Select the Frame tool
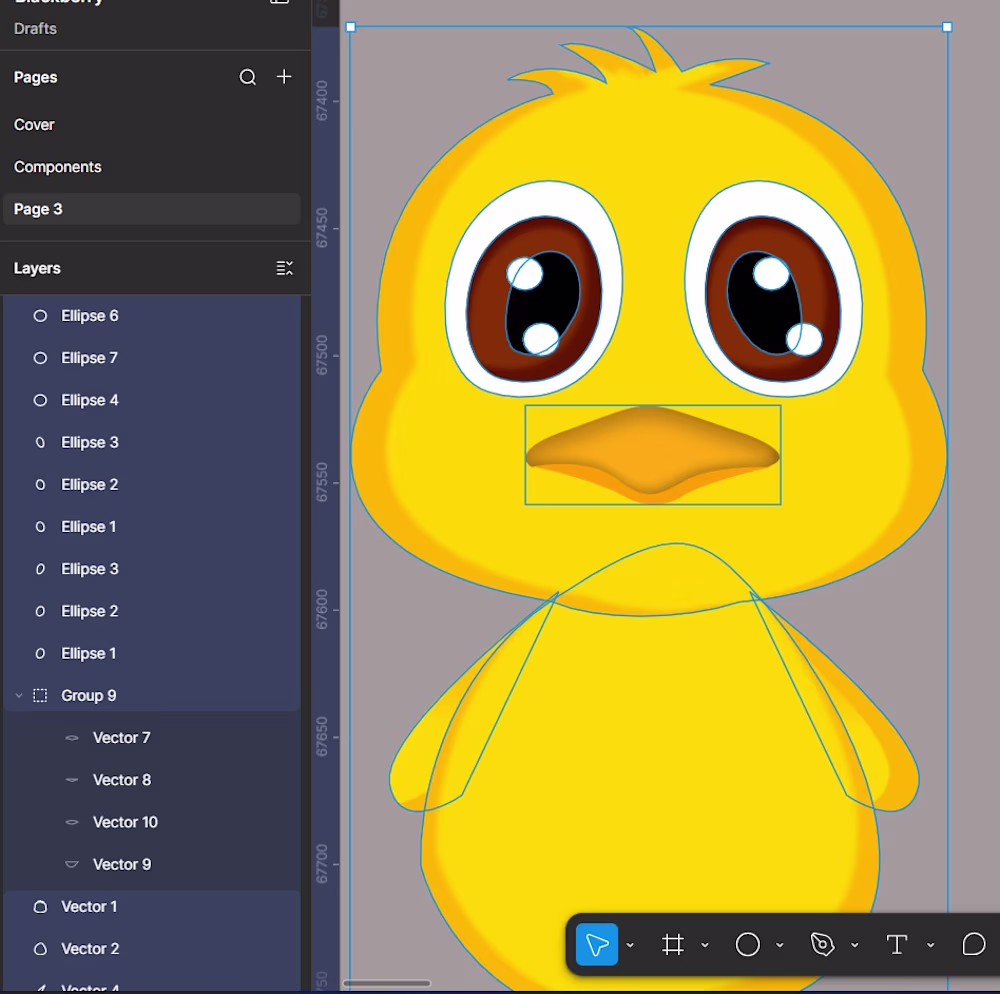Viewport: 1000px width, 994px height. click(x=673, y=944)
